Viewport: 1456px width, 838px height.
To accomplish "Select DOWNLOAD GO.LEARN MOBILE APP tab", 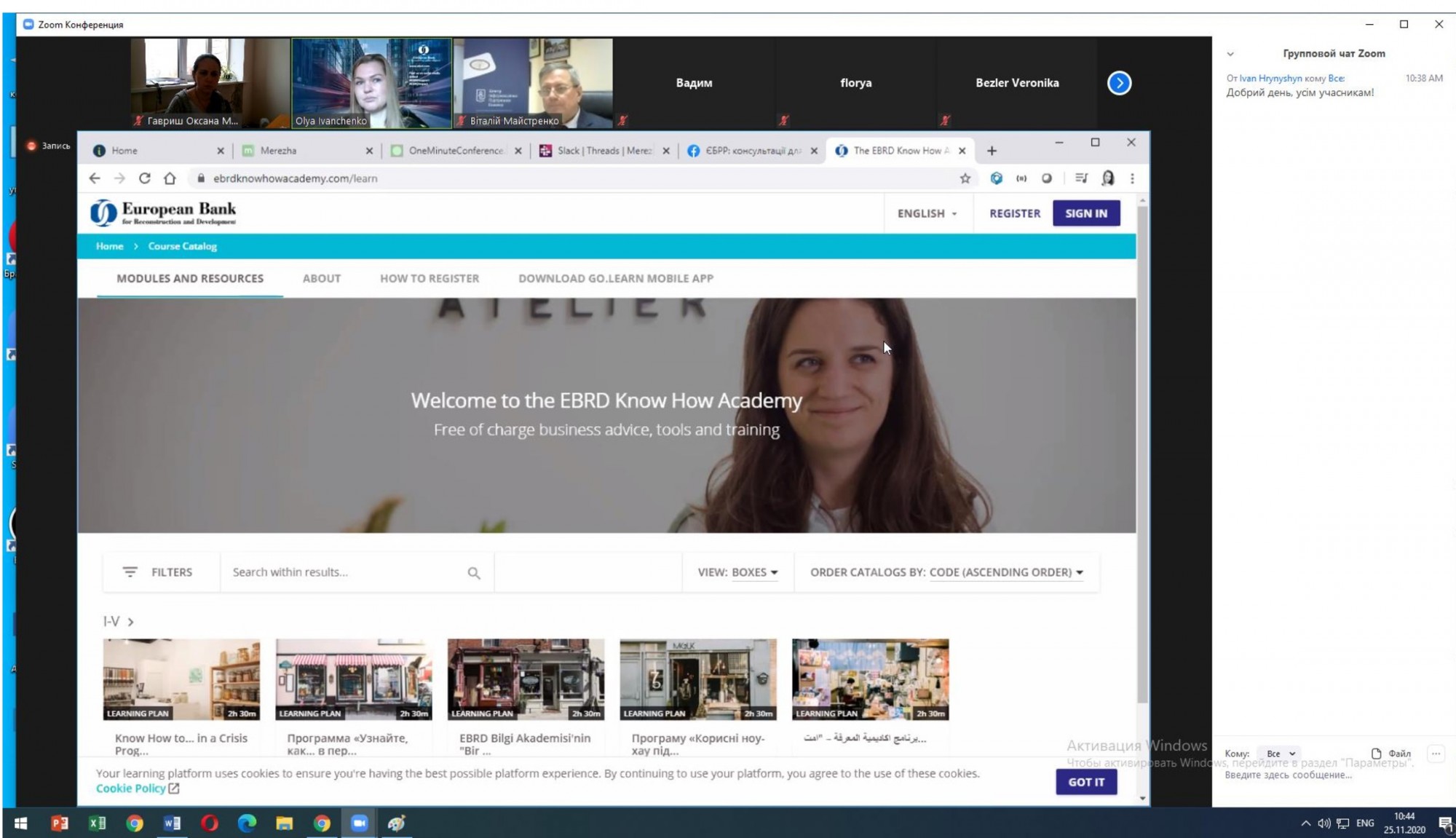I will 616,279.
